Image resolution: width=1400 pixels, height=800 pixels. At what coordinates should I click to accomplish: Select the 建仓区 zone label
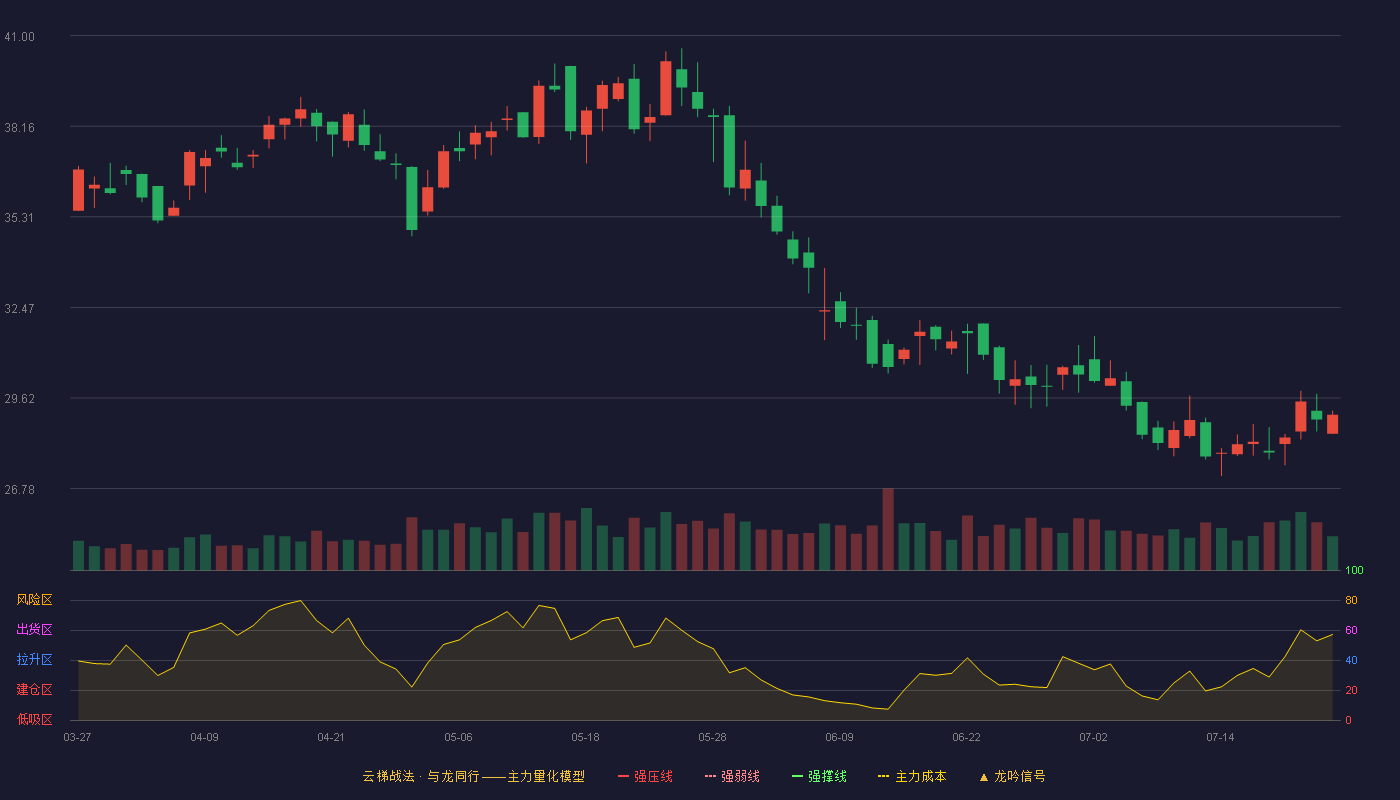(x=34, y=690)
